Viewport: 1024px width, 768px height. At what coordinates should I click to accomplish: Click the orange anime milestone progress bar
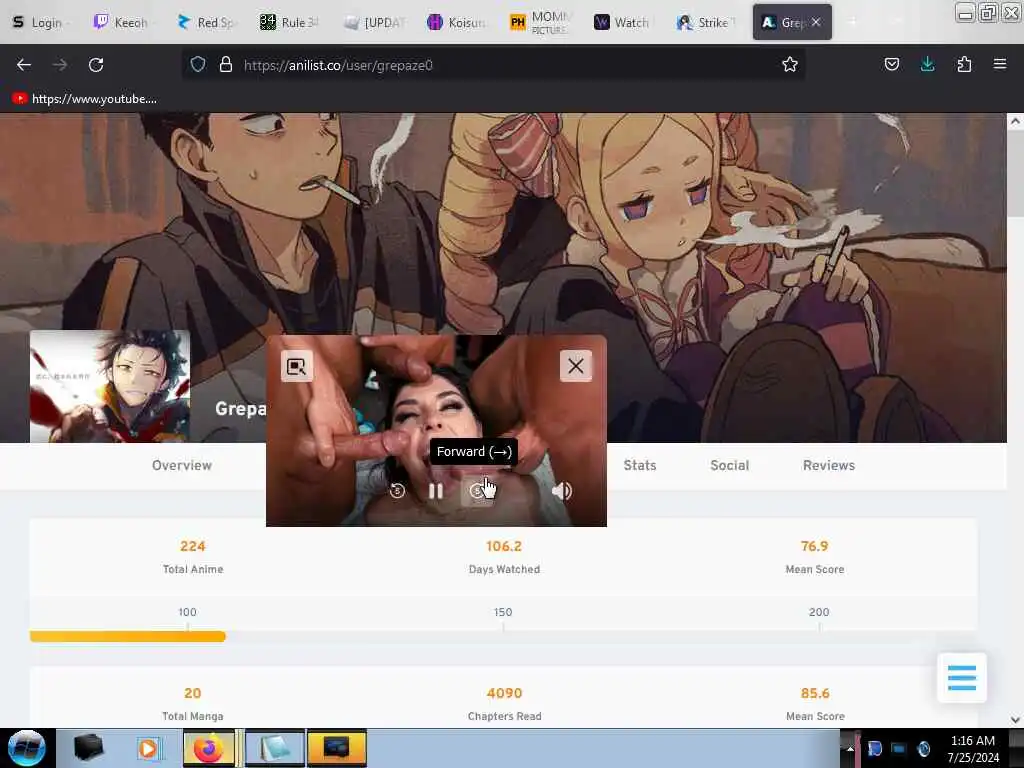pyautogui.click(x=127, y=636)
